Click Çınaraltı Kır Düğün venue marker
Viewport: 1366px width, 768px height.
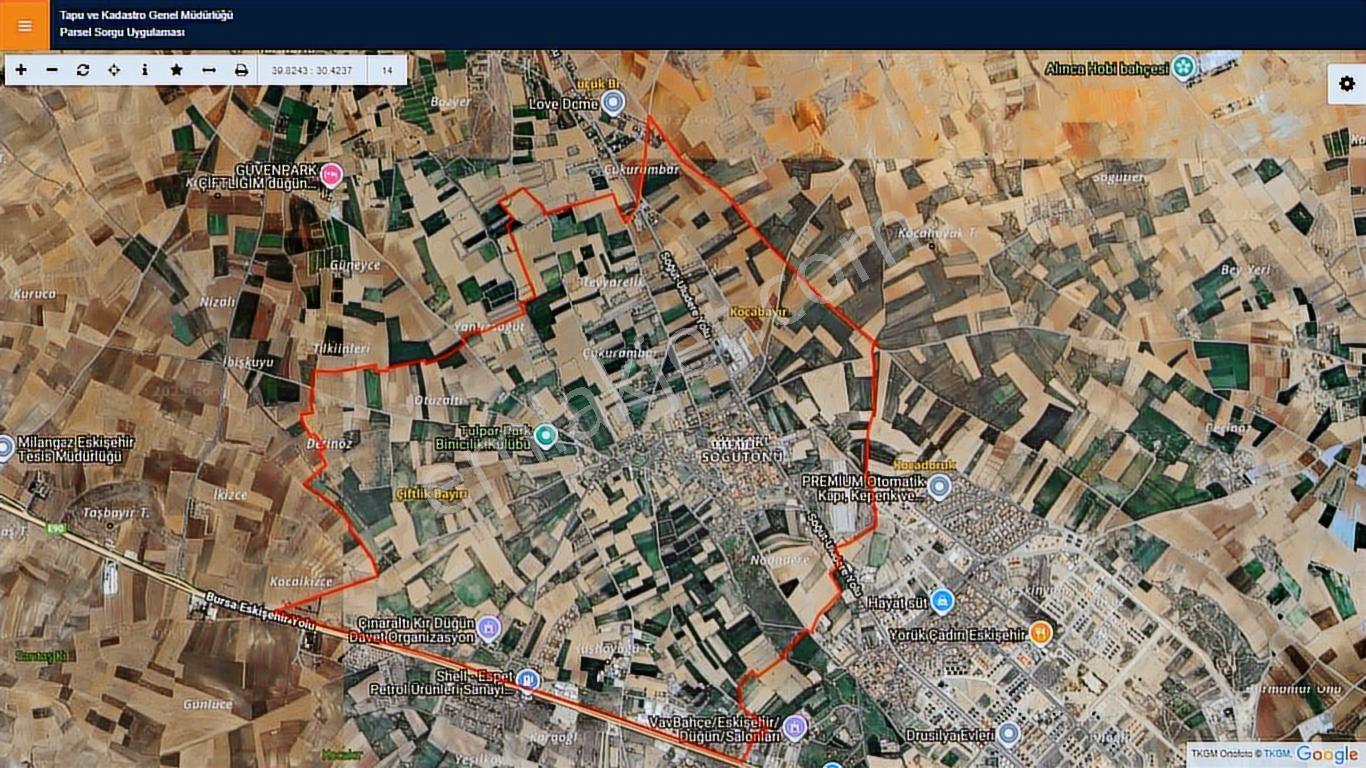click(x=488, y=628)
